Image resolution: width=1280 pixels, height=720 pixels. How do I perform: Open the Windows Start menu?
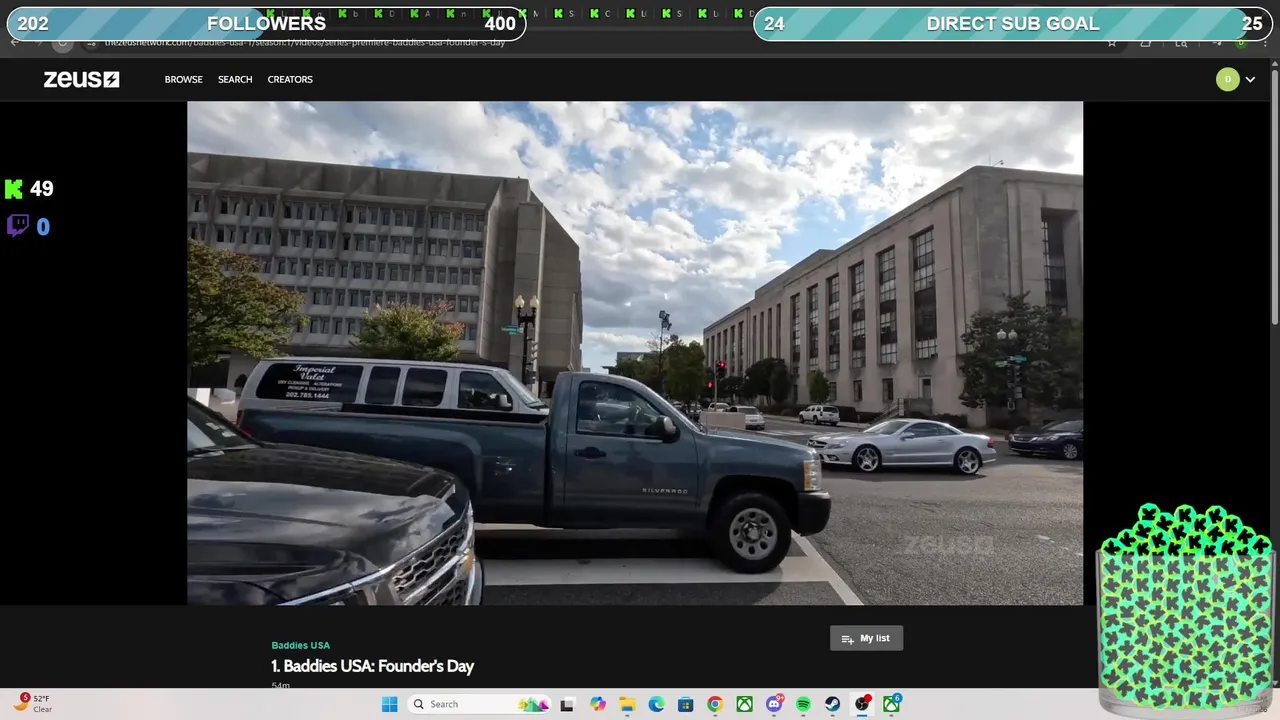pos(389,704)
